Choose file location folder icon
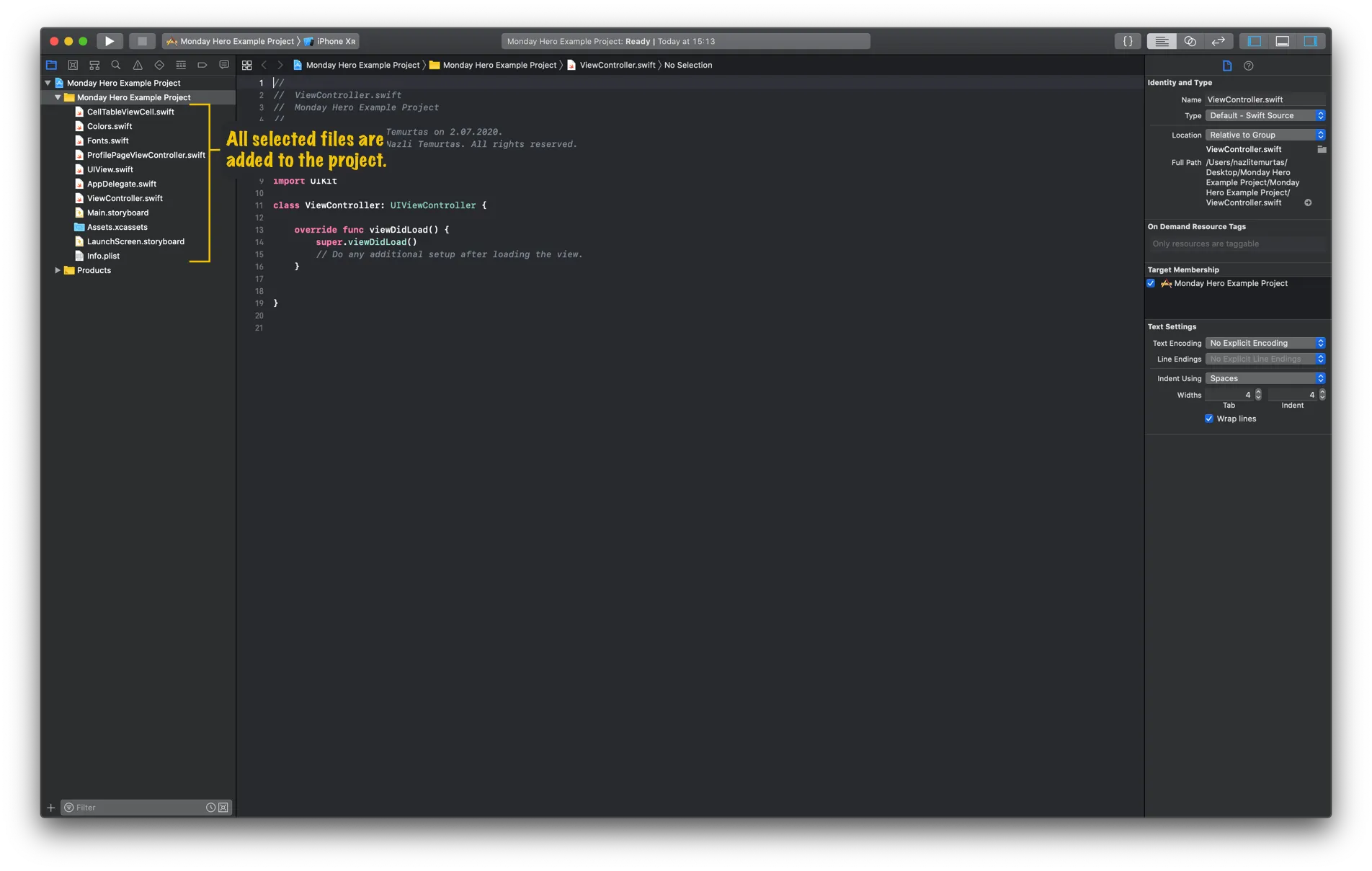Viewport: 1372px width, 871px height. click(x=1322, y=149)
